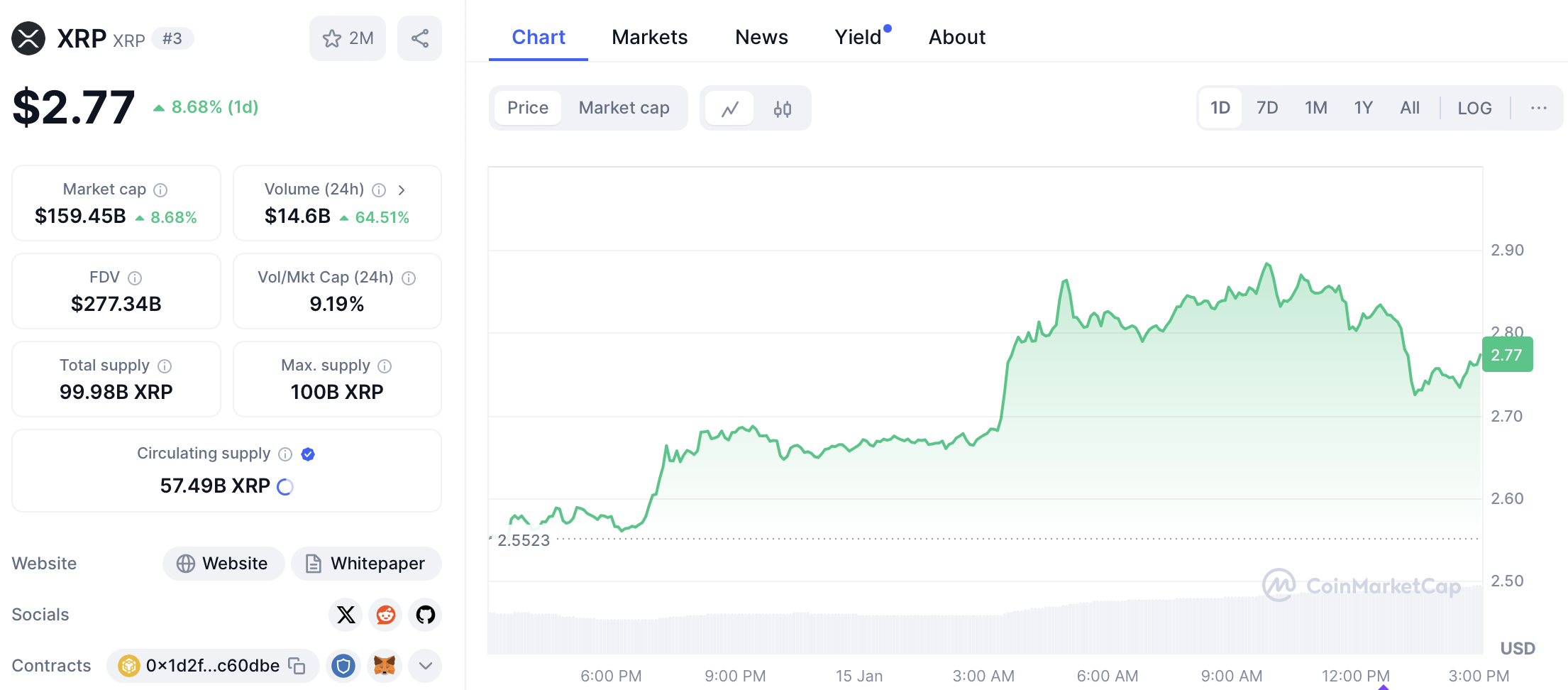Toggle LOG scale on chart

click(x=1474, y=108)
